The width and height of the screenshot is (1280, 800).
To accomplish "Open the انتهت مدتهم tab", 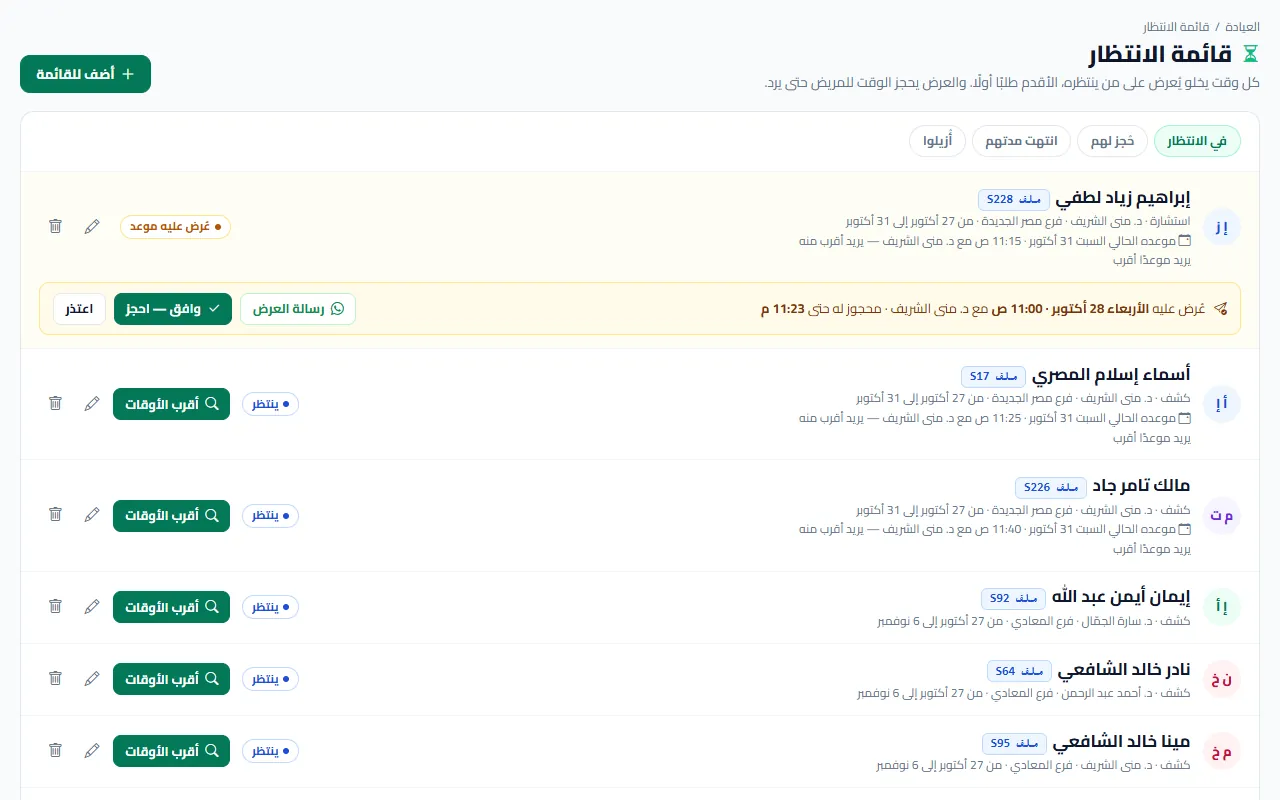I will [x=1021, y=141].
